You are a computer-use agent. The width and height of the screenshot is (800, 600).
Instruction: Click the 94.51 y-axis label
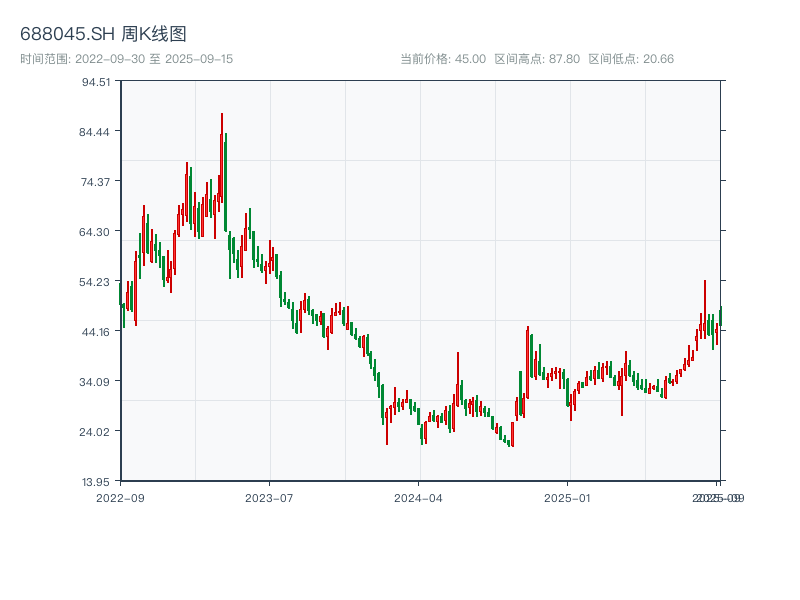pos(96,82)
